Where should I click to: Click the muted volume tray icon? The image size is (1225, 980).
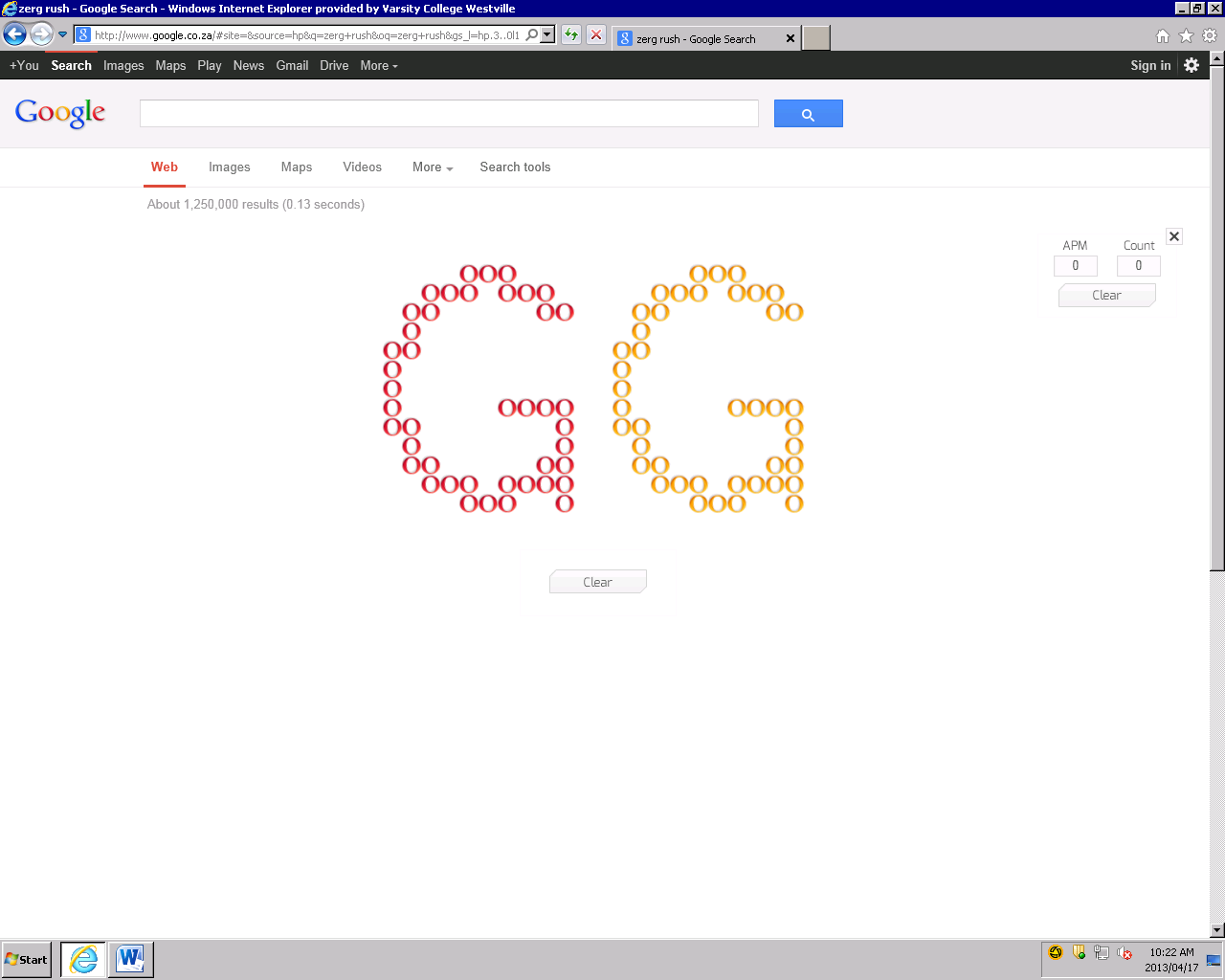(1125, 952)
